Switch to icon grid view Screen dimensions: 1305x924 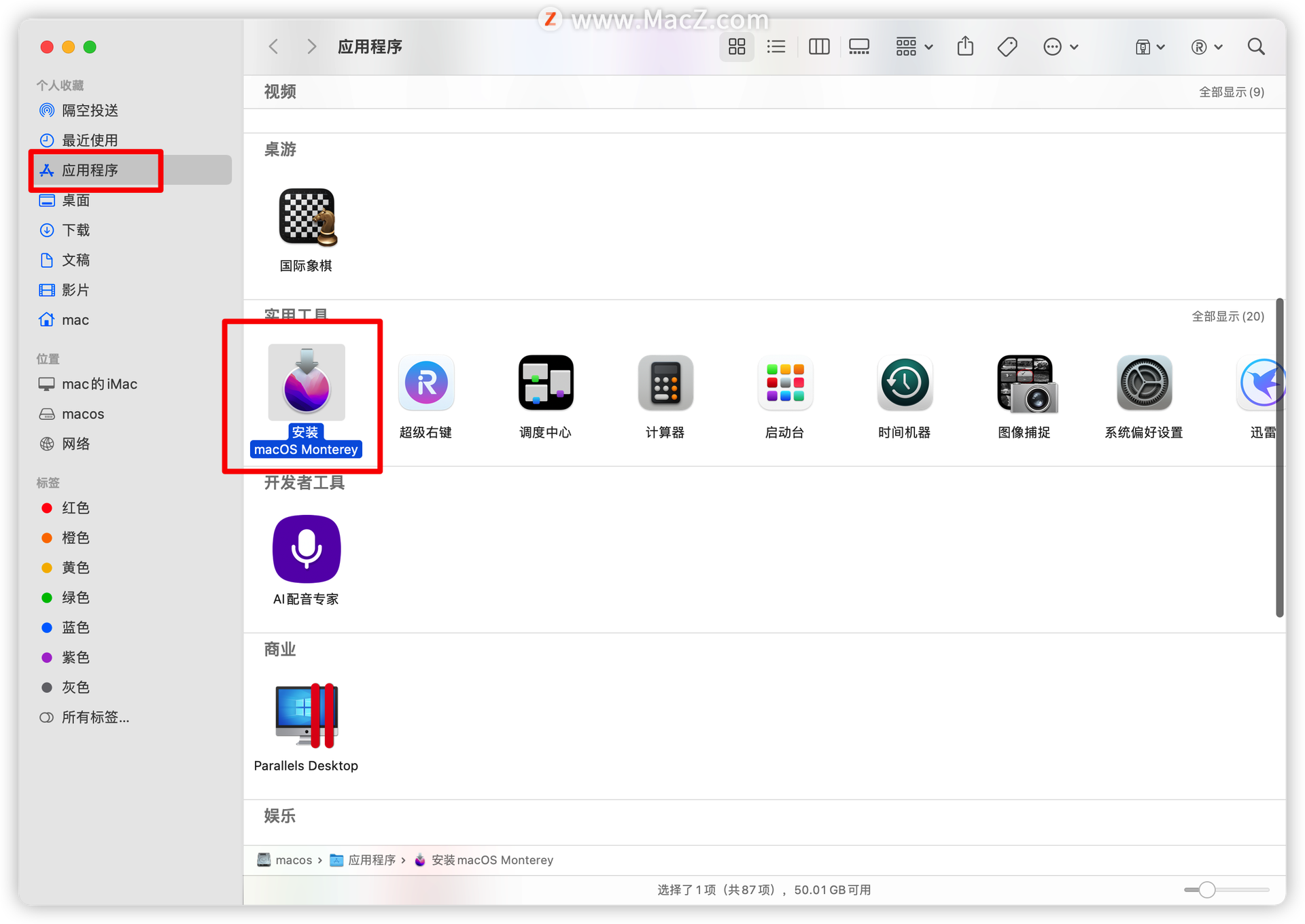(737, 47)
